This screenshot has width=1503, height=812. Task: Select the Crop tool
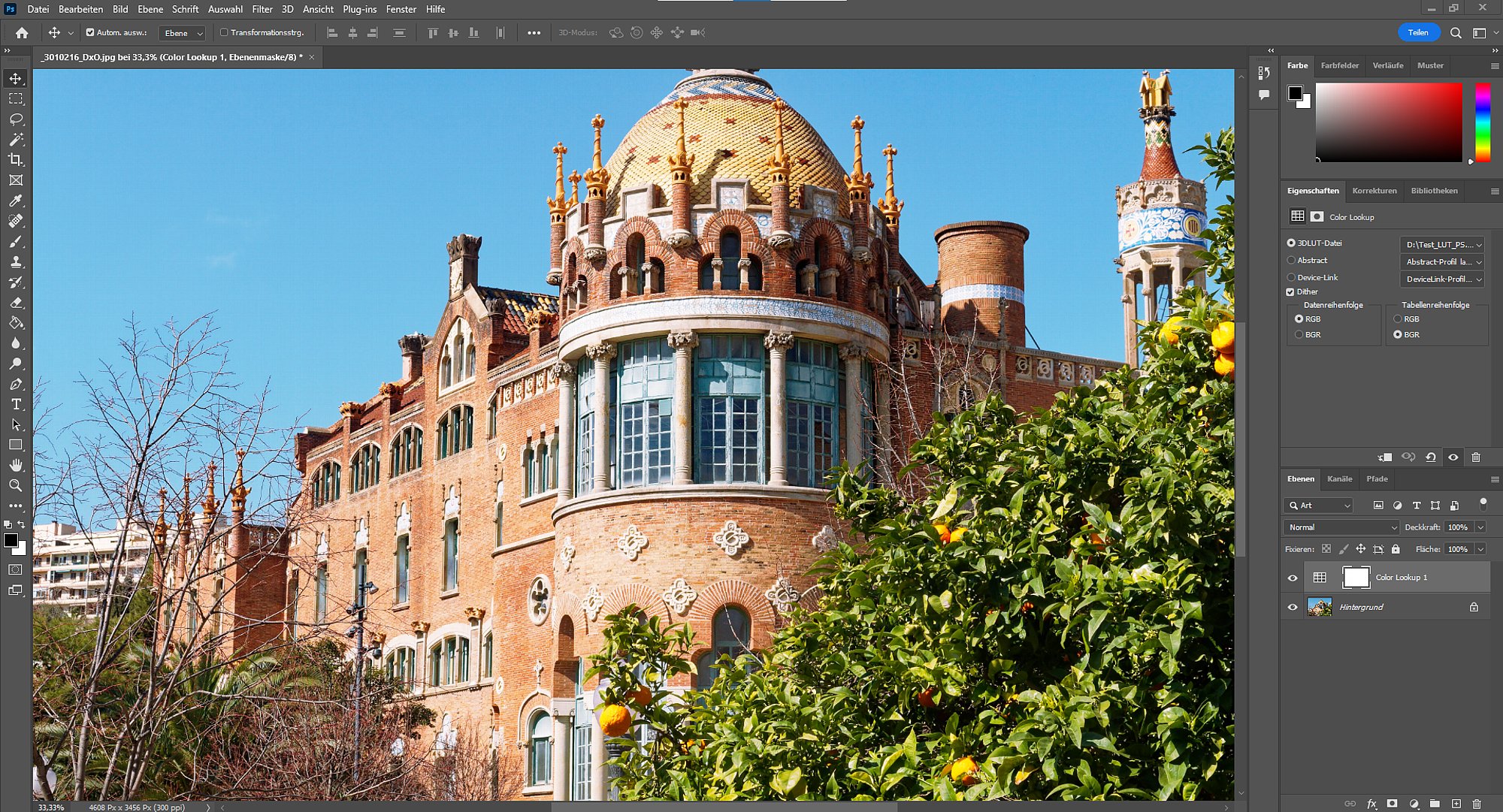pos(16,160)
